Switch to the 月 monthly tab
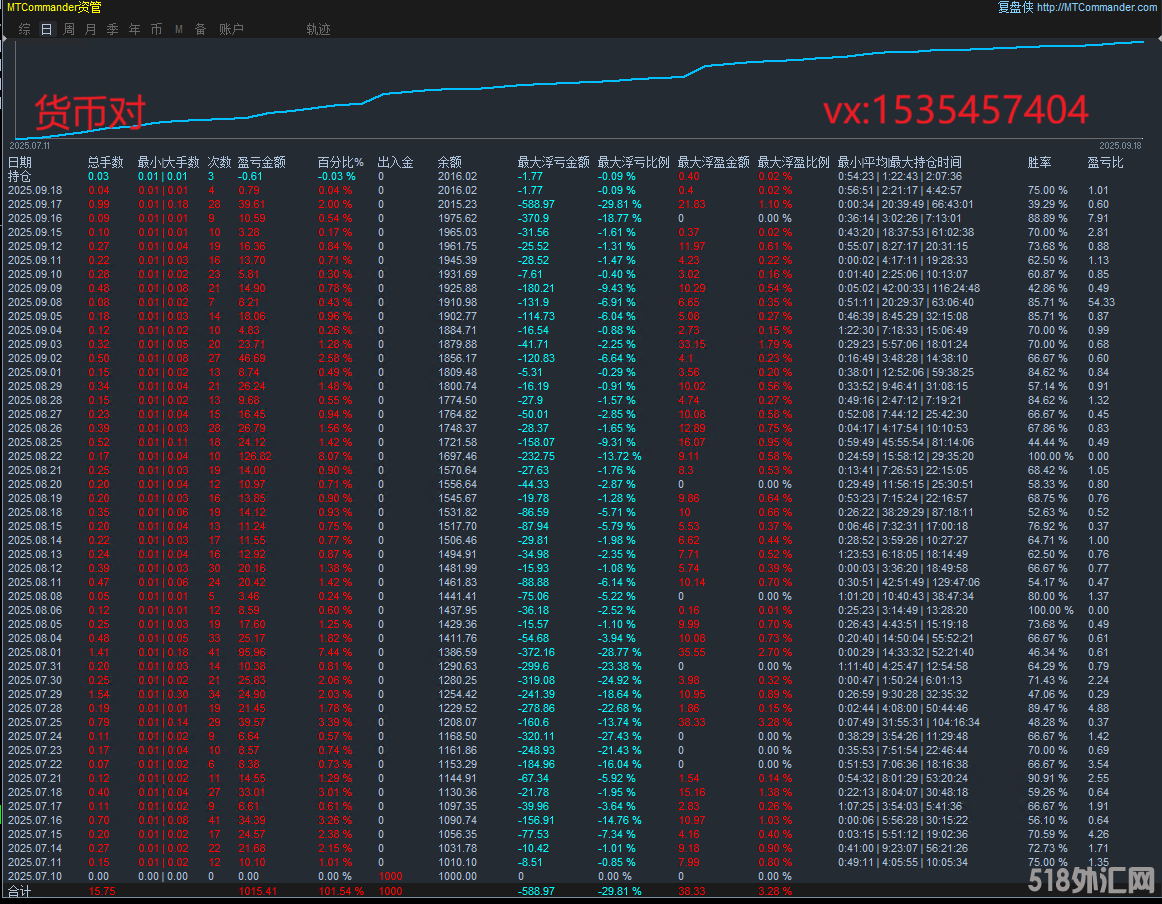This screenshot has height=904, width=1162. [x=90, y=30]
